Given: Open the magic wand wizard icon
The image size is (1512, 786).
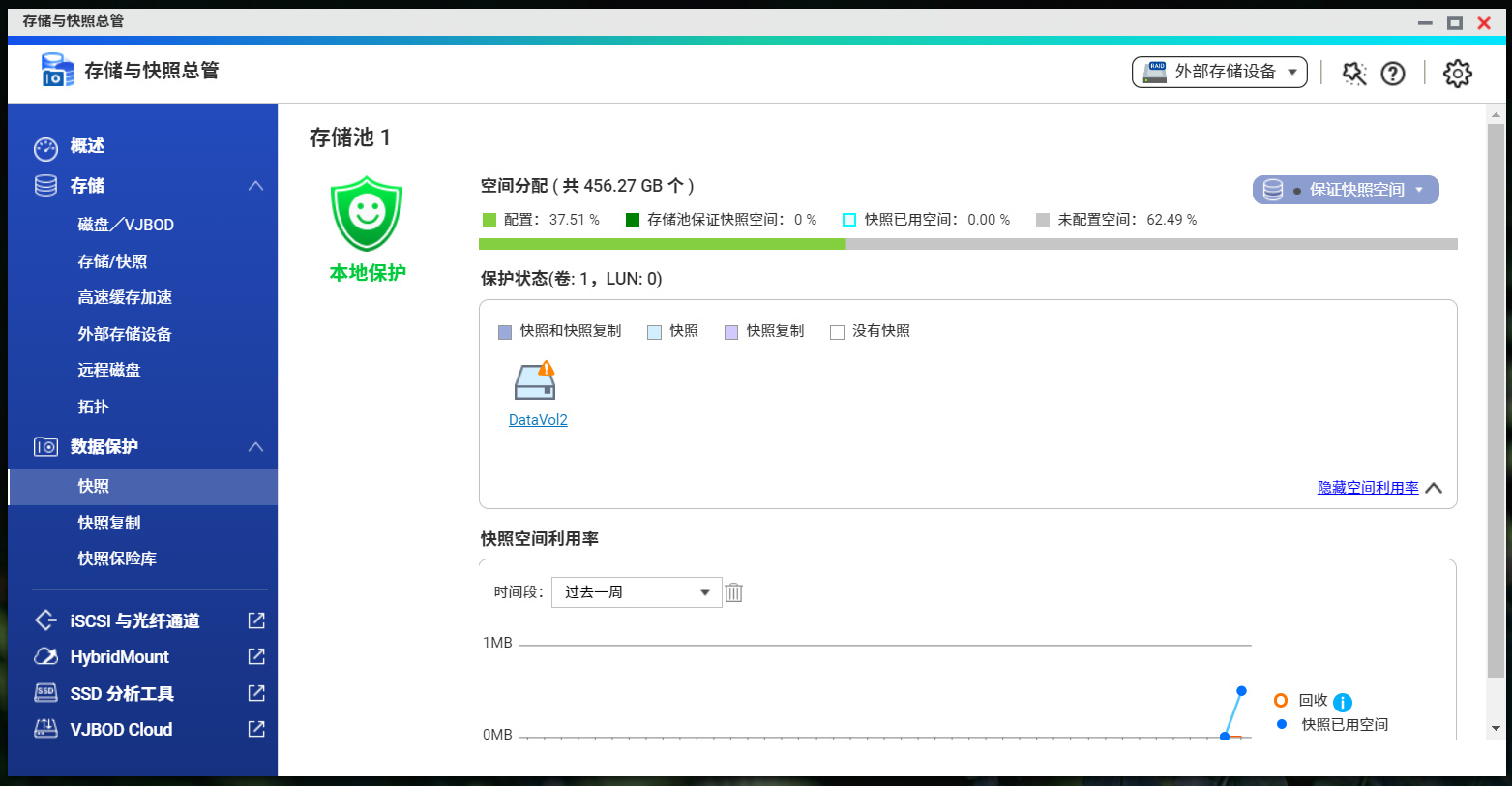Looking at the screenshot, I should (x=1354, y=73).
